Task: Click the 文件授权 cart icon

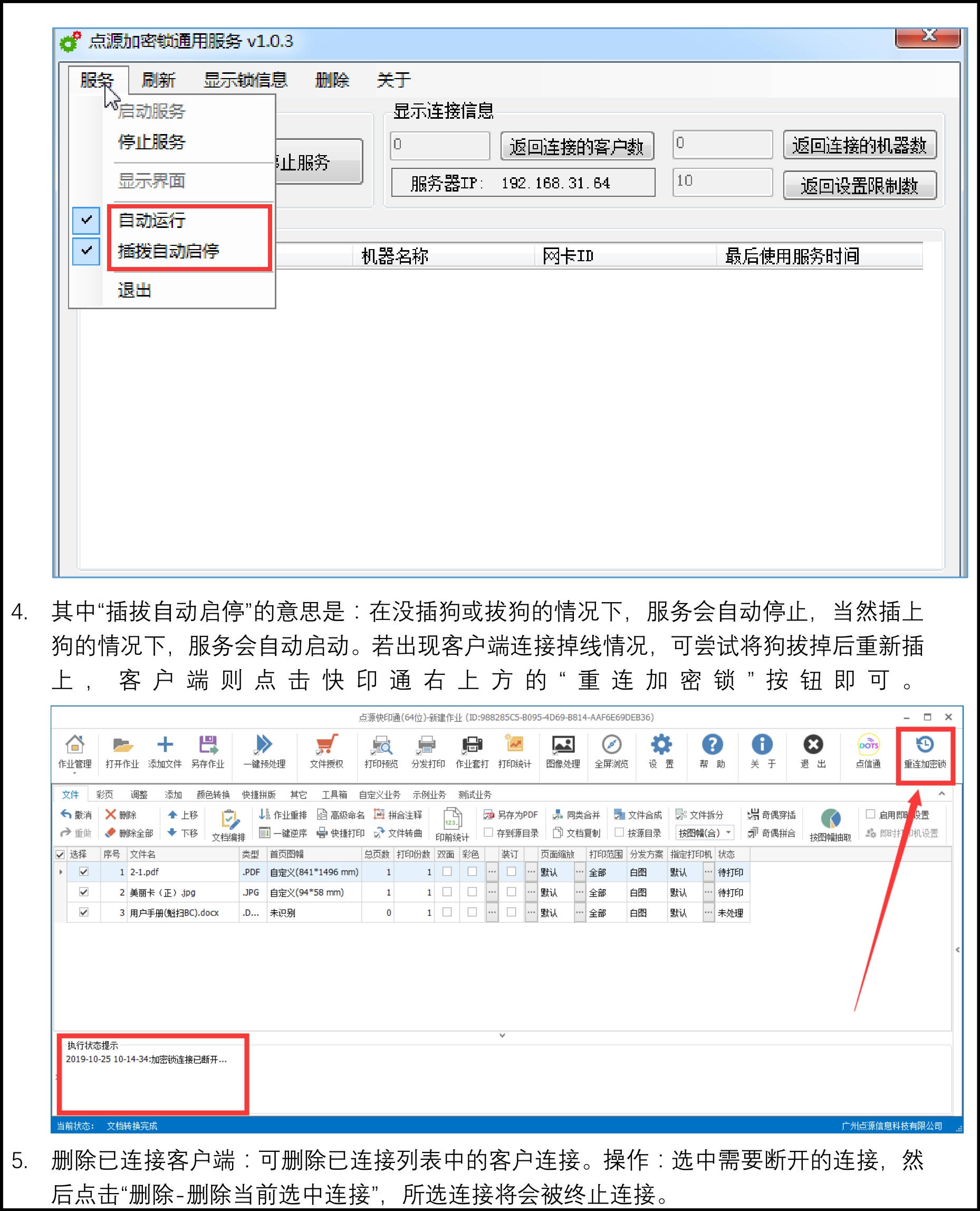Action: click(x=326, y=746)
